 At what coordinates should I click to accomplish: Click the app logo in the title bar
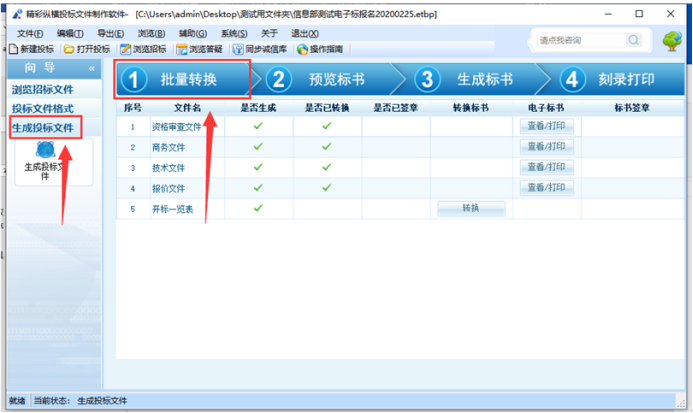(x=17, y=14)
